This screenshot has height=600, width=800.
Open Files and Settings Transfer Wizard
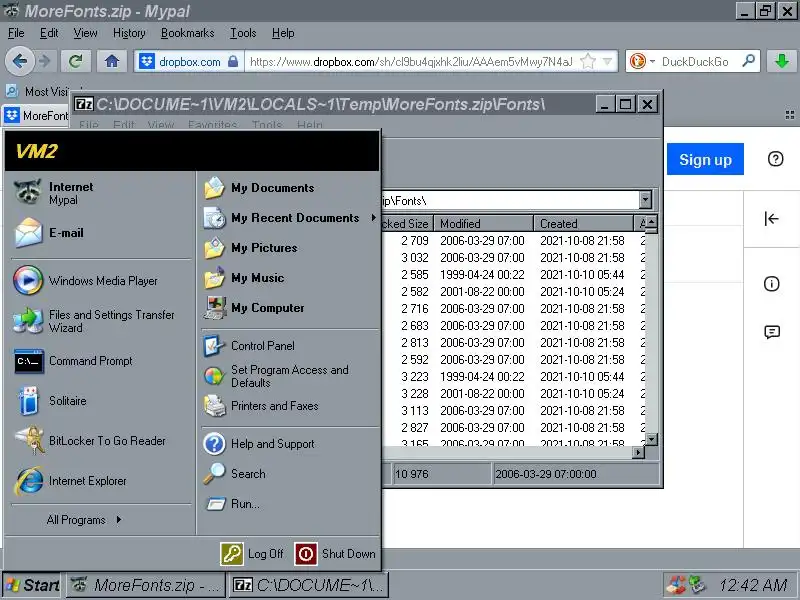tap(94, 321)
